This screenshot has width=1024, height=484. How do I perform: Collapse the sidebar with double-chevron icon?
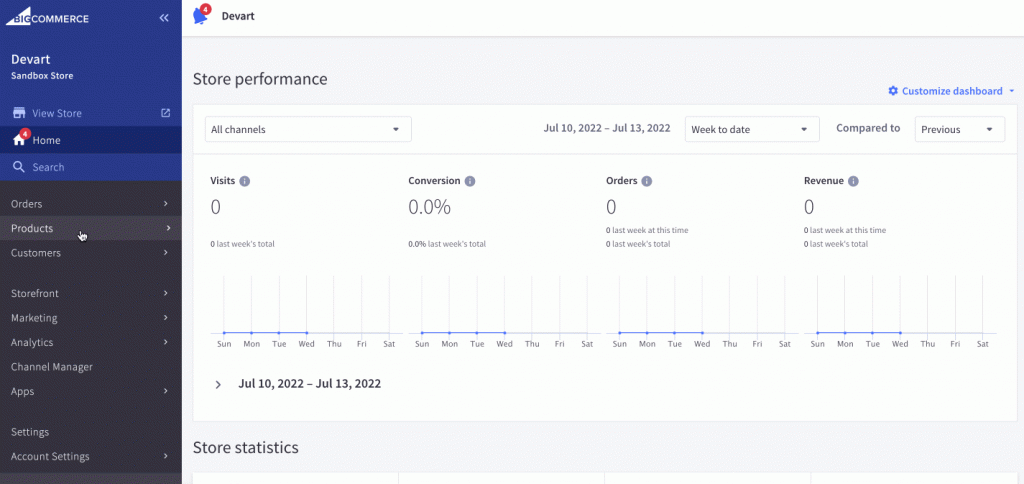click(164, 18)
